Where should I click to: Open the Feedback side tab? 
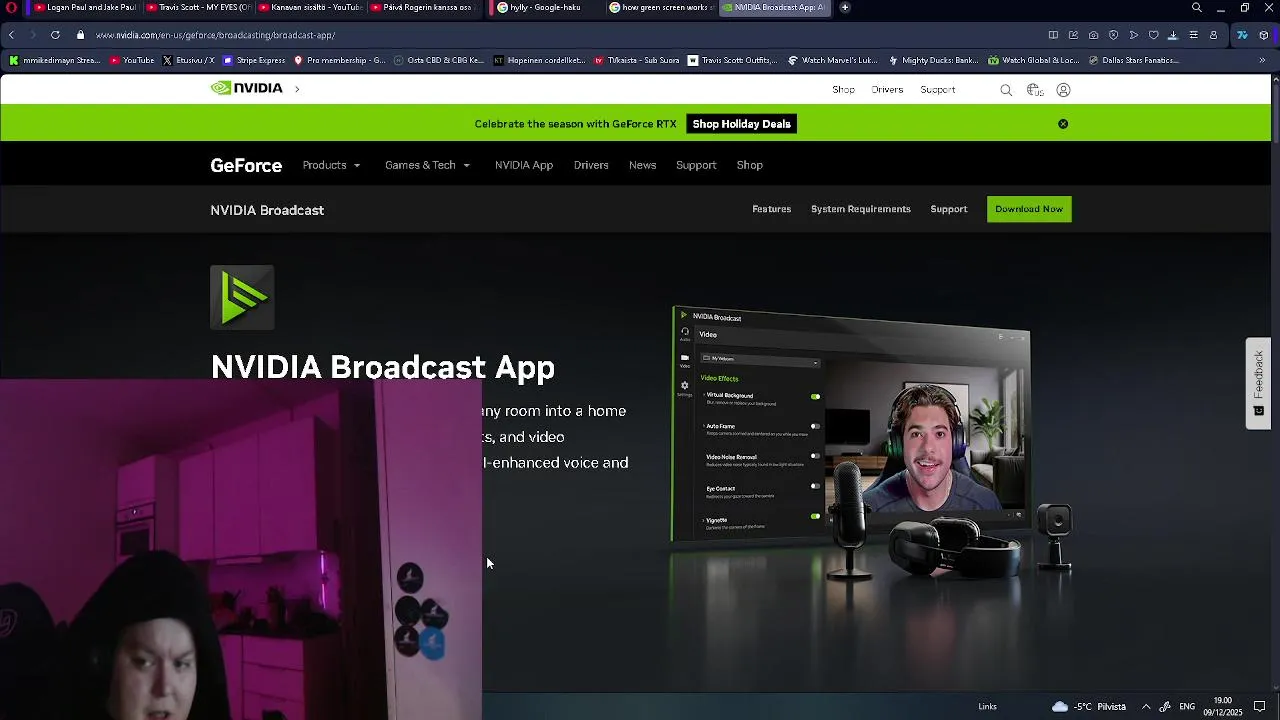[1258, 384]
